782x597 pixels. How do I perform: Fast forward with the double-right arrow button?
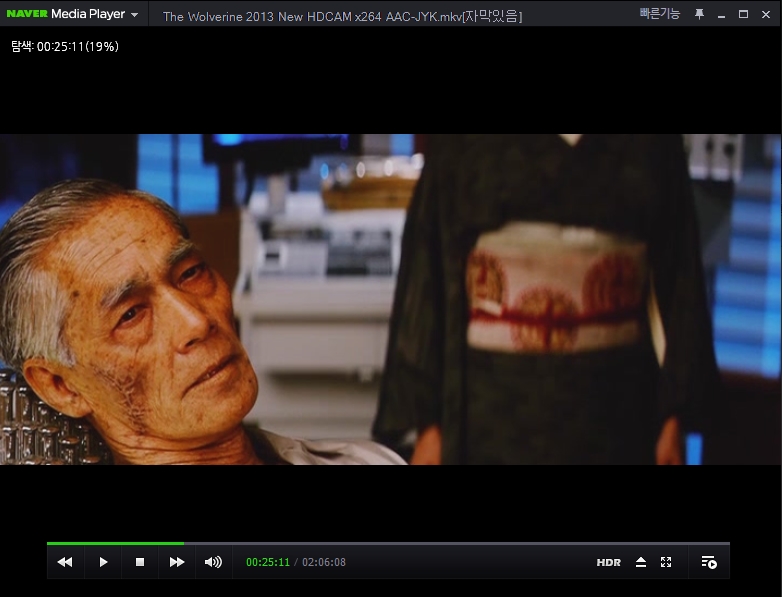(177, 562)
